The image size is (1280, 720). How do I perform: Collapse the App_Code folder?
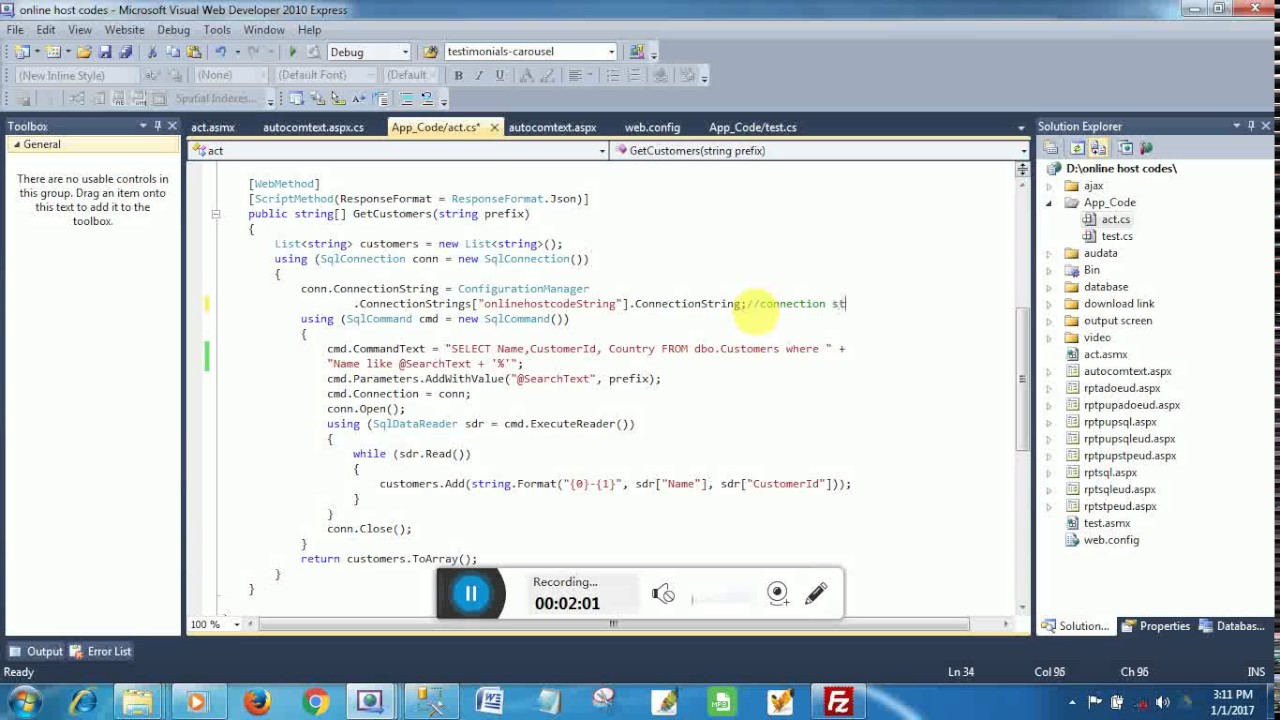(x=1049, y=203)
